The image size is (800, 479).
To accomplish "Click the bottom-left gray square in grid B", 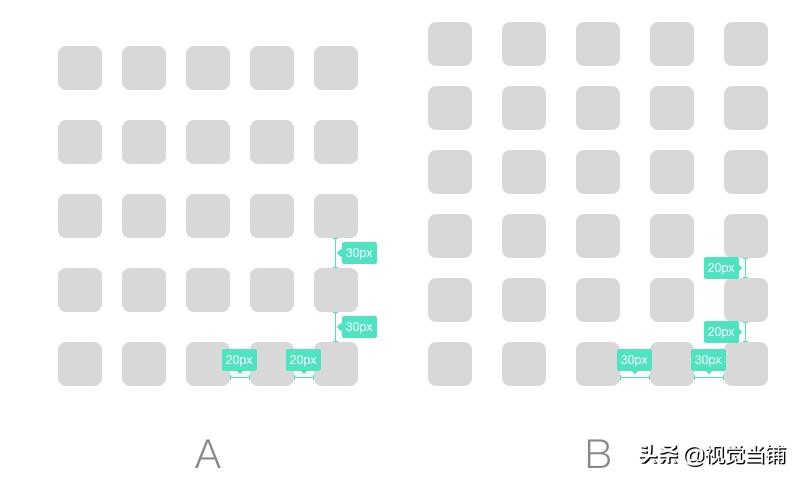I will tap(450, 364).
